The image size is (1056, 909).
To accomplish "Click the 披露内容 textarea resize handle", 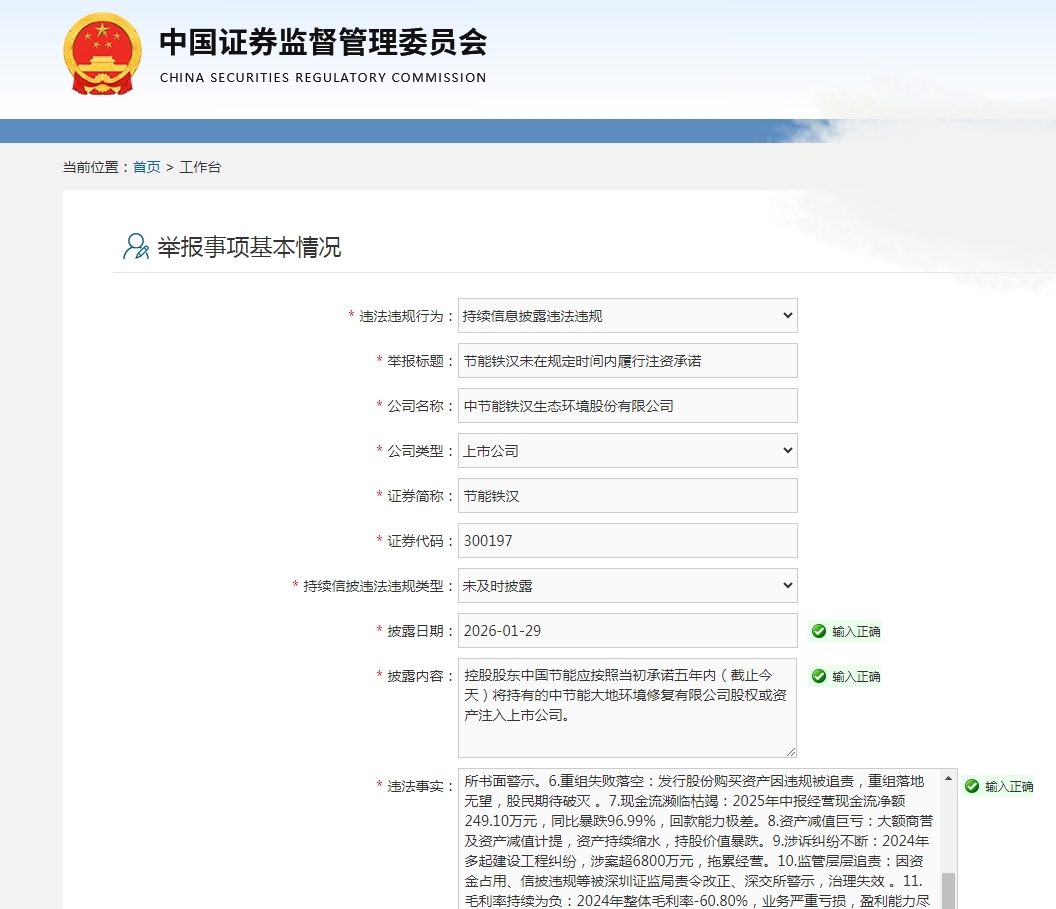I will (x=791, y=751).
